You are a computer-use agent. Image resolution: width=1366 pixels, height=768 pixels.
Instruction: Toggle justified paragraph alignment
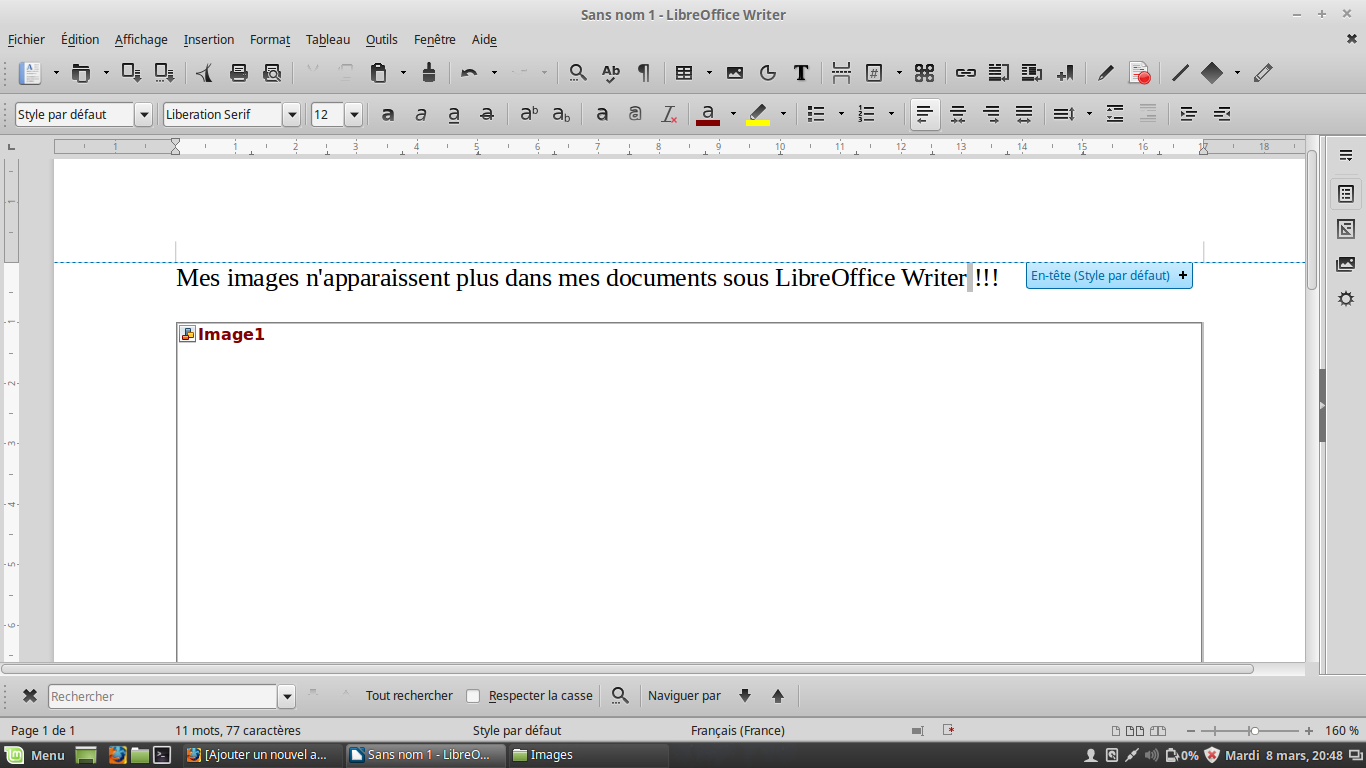[1024, 114]
